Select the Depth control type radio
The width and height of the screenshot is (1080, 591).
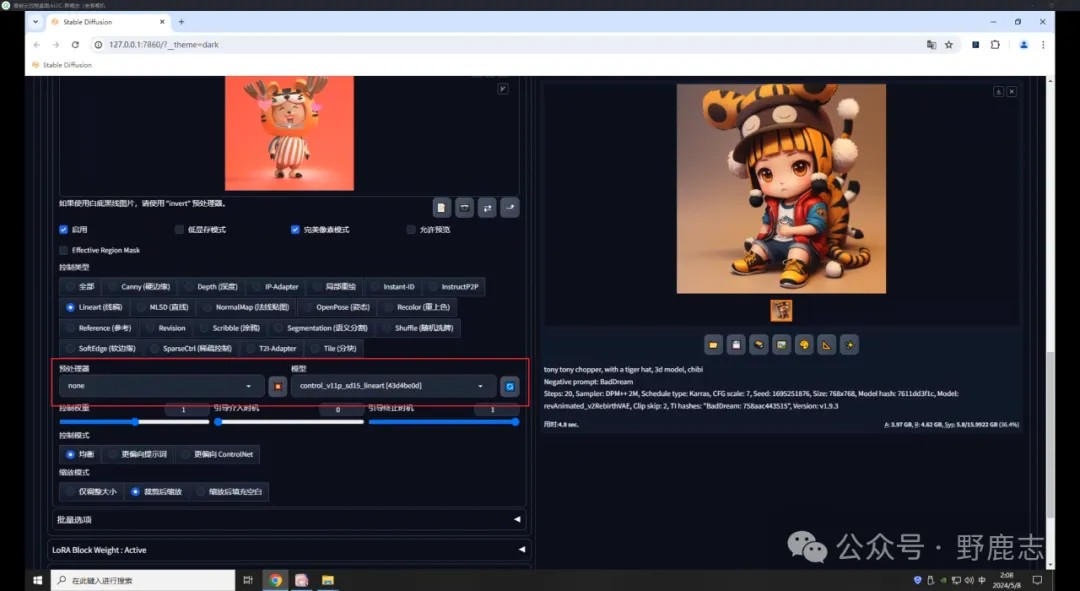click(x=210, y=287)
